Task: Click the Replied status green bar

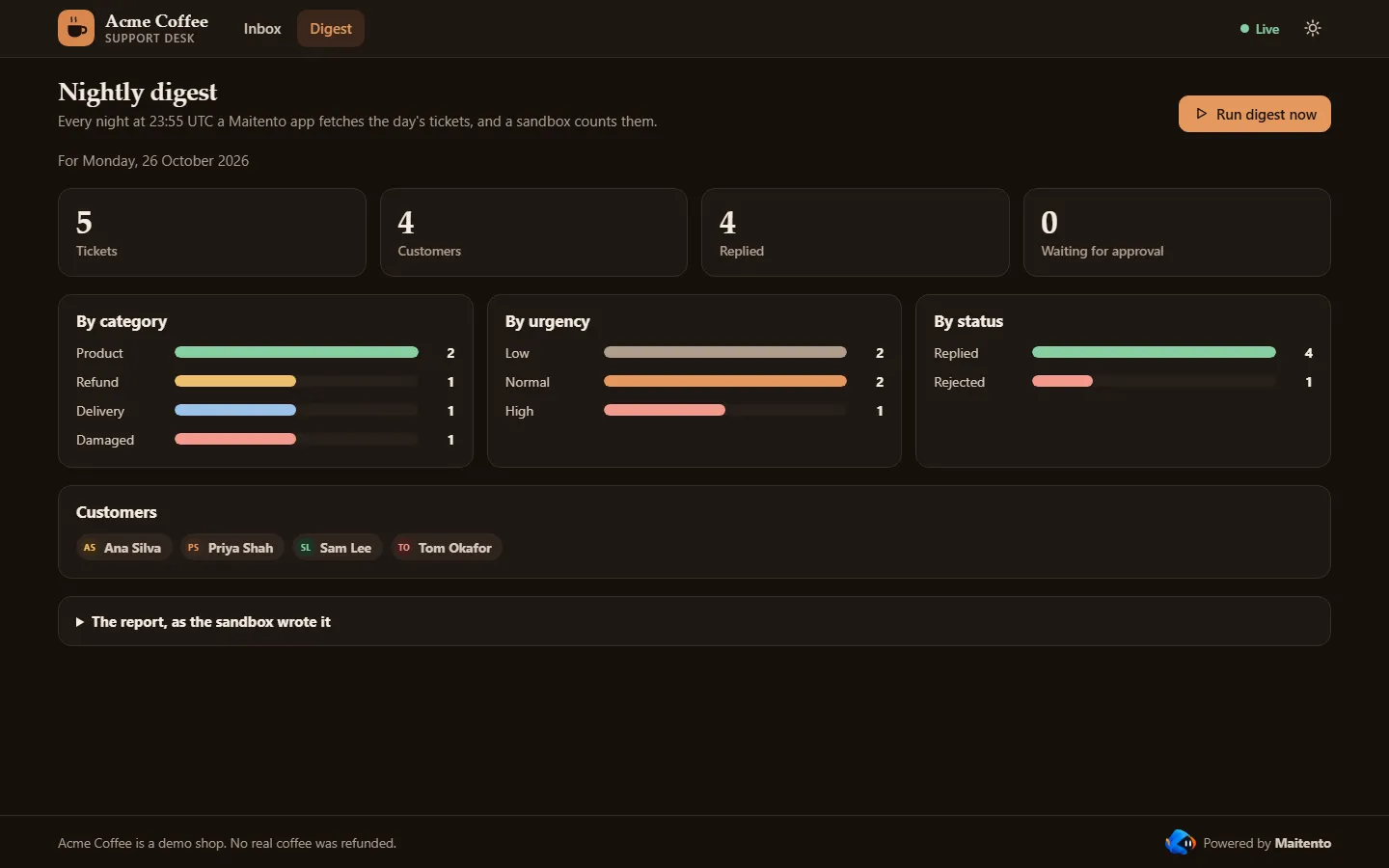Action: pyautogui.click(x=1154, y=352)
